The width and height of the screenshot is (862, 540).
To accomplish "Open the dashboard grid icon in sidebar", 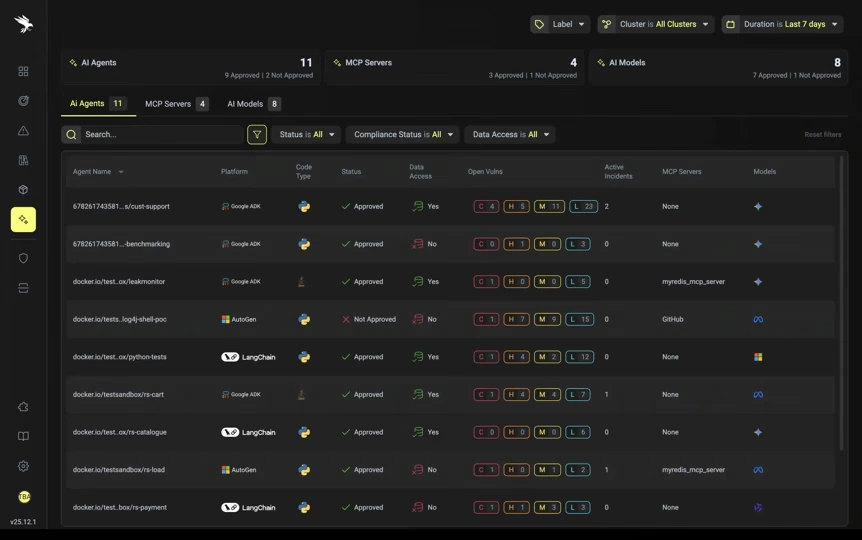I will (23, 71).
